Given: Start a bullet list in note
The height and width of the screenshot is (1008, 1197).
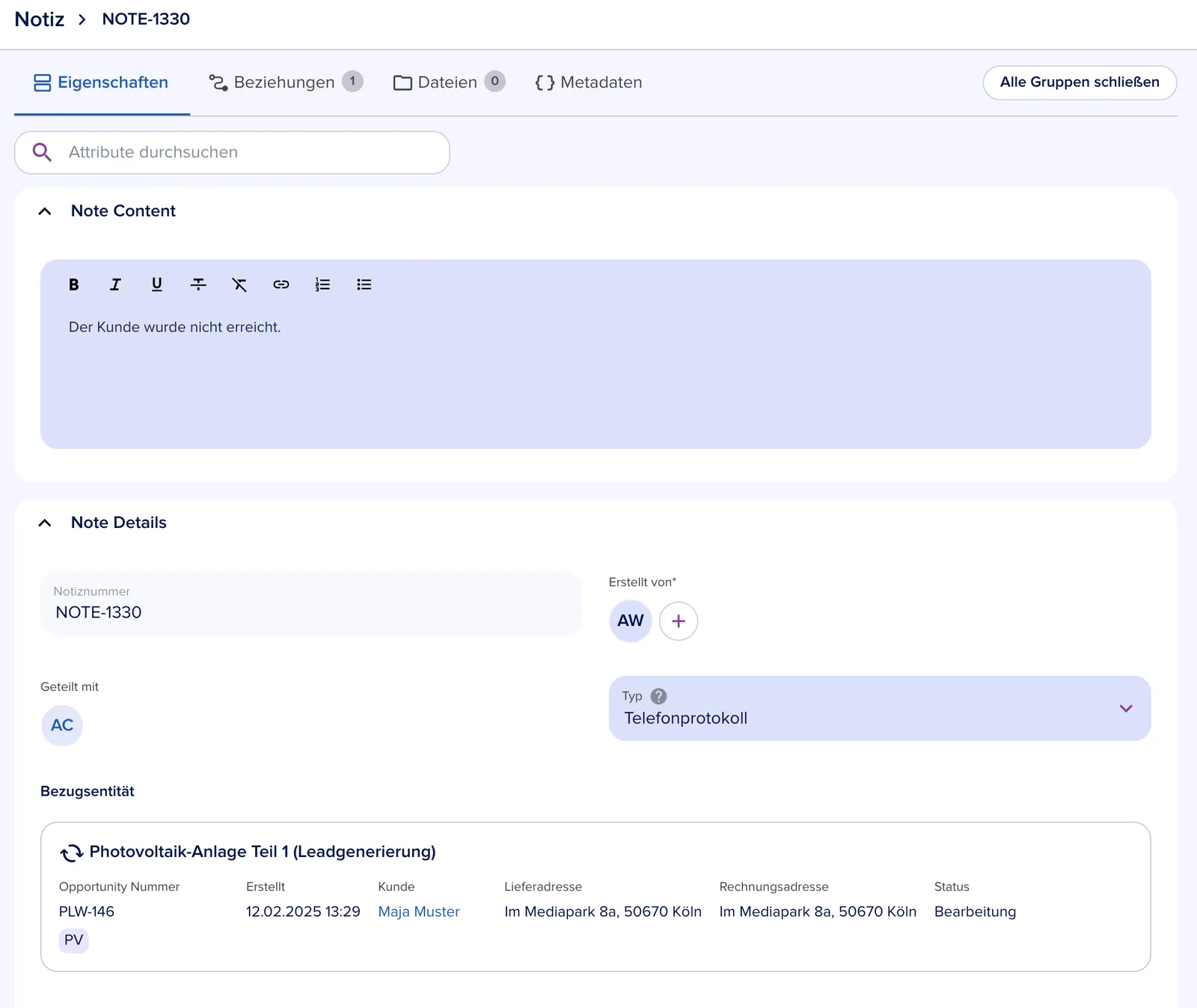Looking at the screenshot, I should pyautogui.click(x=364, y=284).
